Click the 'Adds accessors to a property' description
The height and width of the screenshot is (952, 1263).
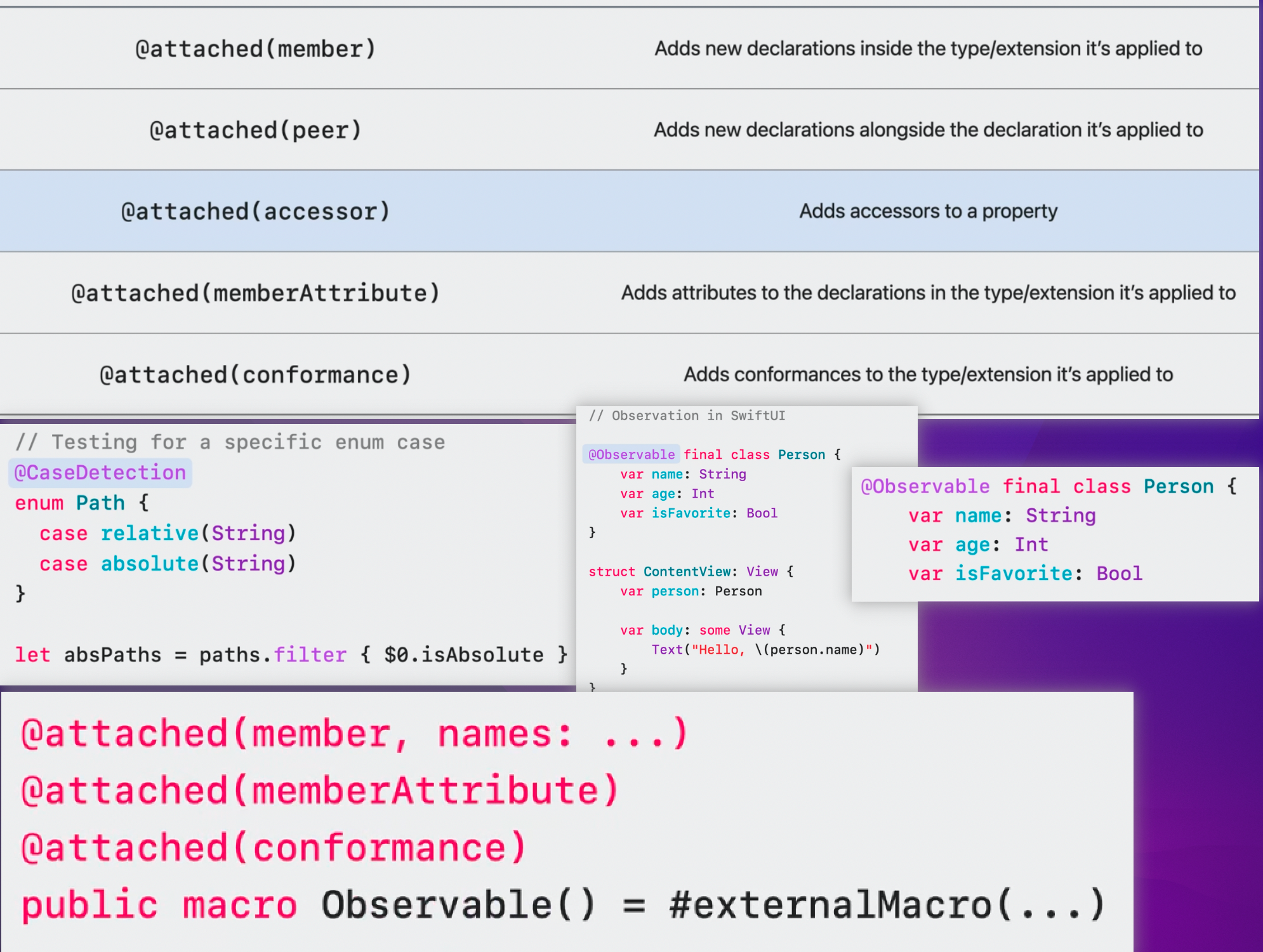coord(928,211)
